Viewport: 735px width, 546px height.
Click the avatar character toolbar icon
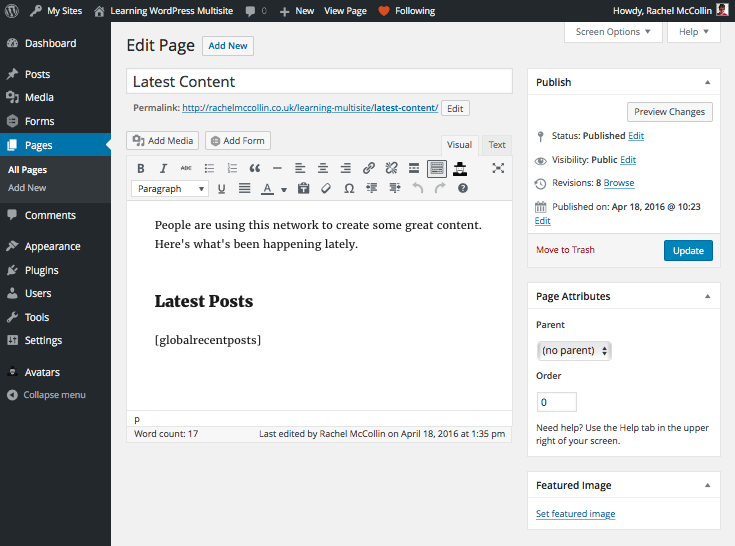460,168
